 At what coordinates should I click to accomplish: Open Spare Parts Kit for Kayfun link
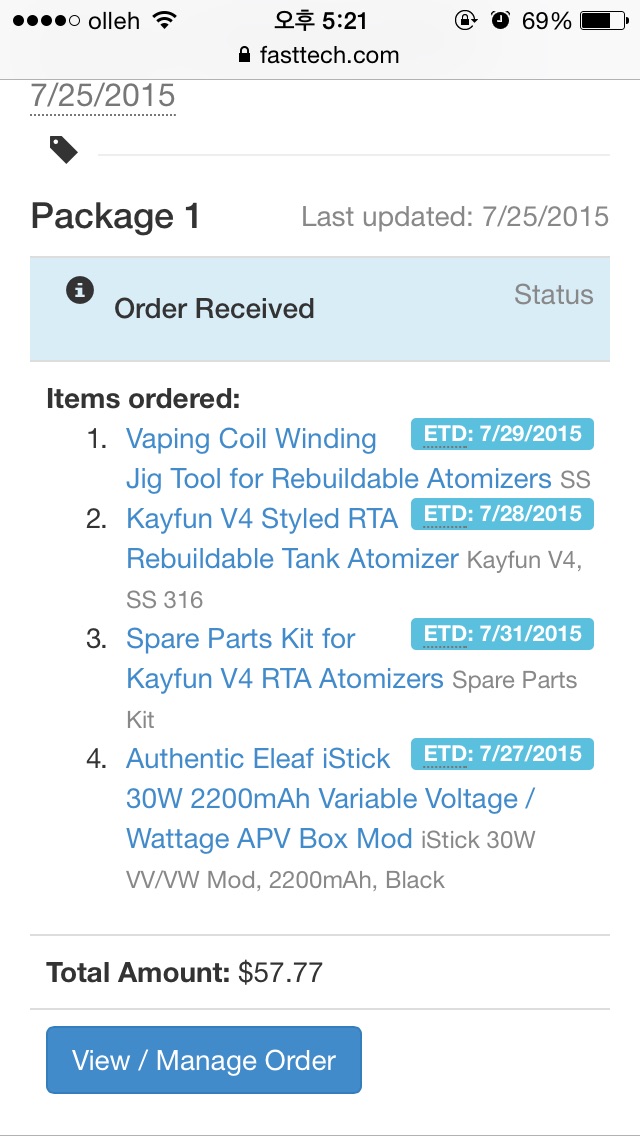(241, 639)
